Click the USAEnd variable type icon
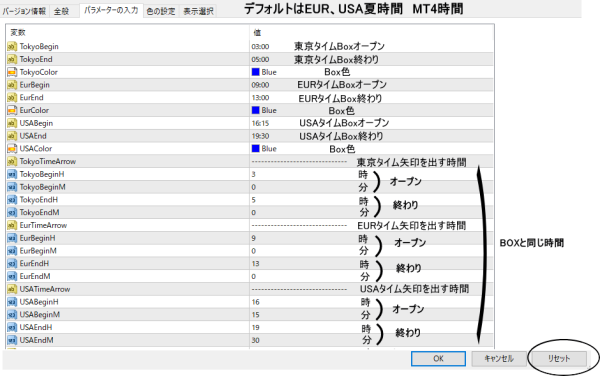Screen dimensions: 600x376 pyautogui.click(x=12, y=136)
